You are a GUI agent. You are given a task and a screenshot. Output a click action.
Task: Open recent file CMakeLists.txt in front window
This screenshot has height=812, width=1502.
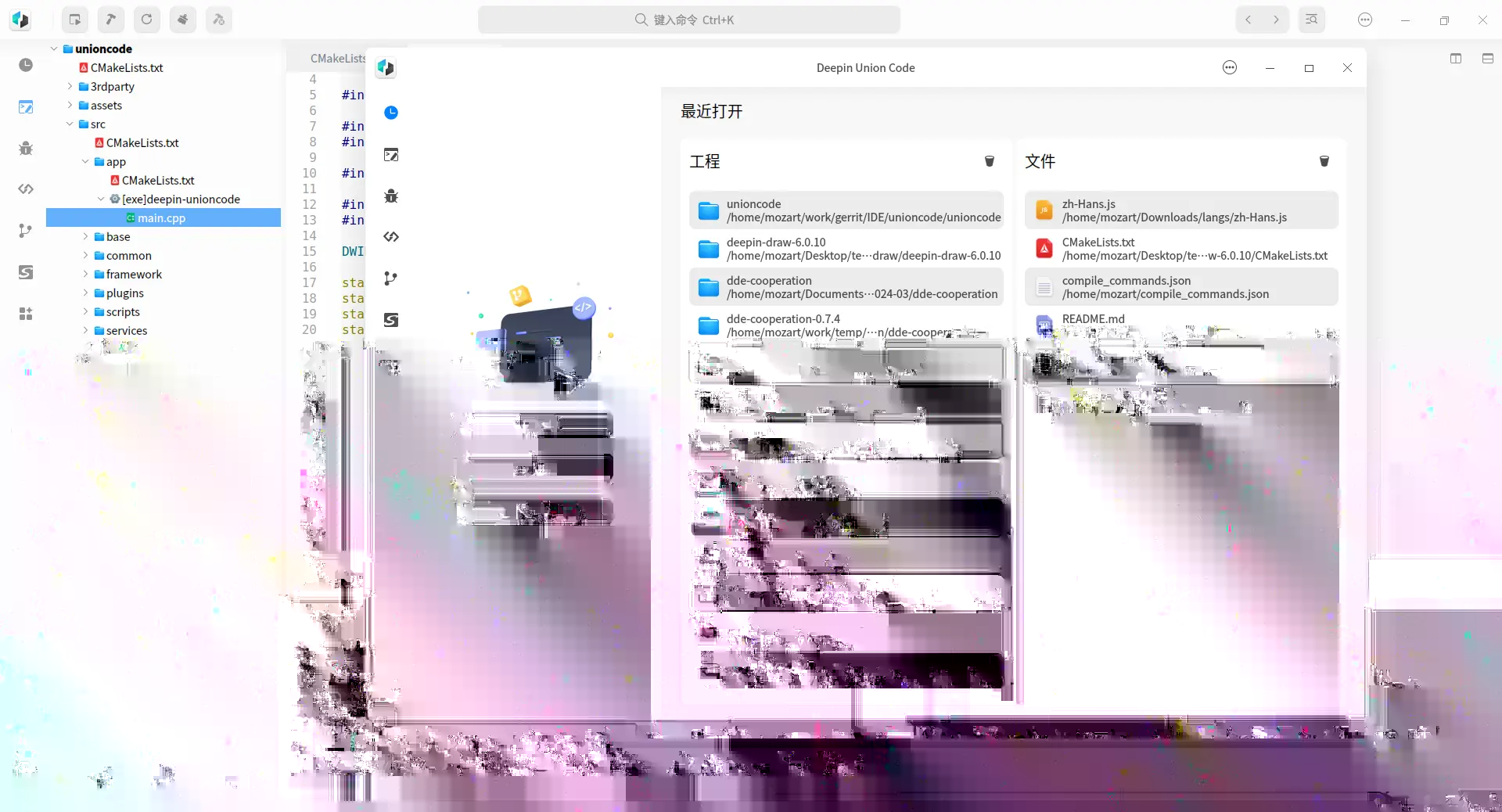pyautogui.click(x=1181, y=249)
